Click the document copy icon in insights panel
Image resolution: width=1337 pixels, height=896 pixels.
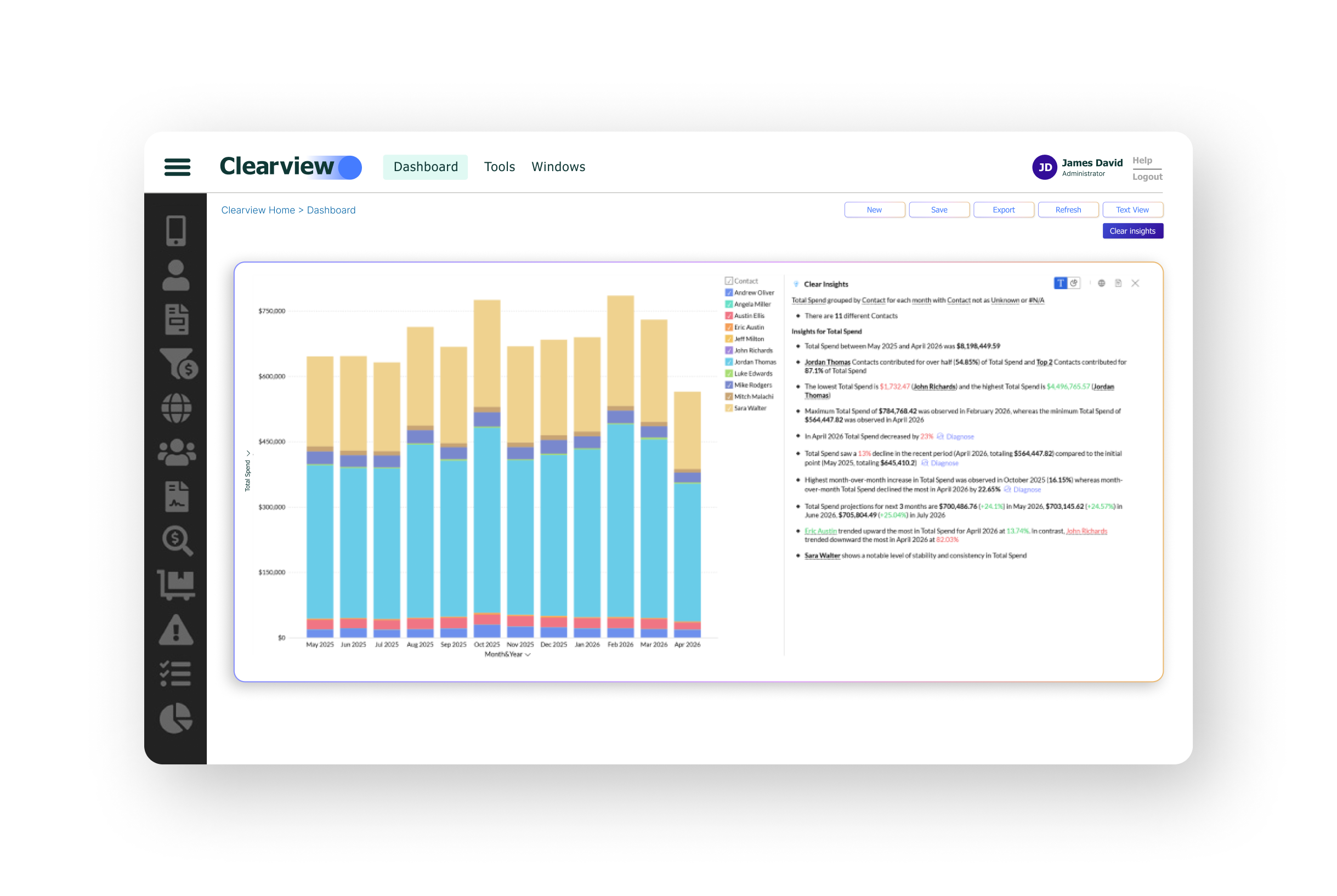tap(1118, 283)
